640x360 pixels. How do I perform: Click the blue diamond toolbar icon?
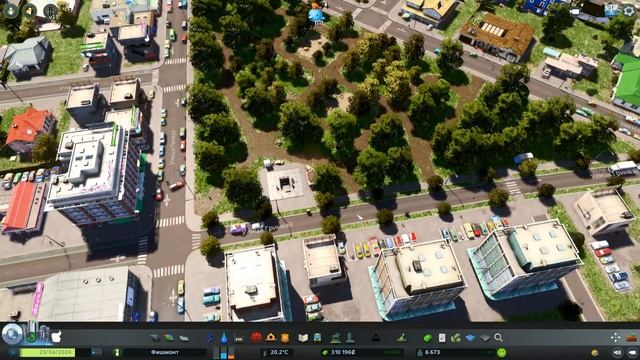[x=470, y=338]
